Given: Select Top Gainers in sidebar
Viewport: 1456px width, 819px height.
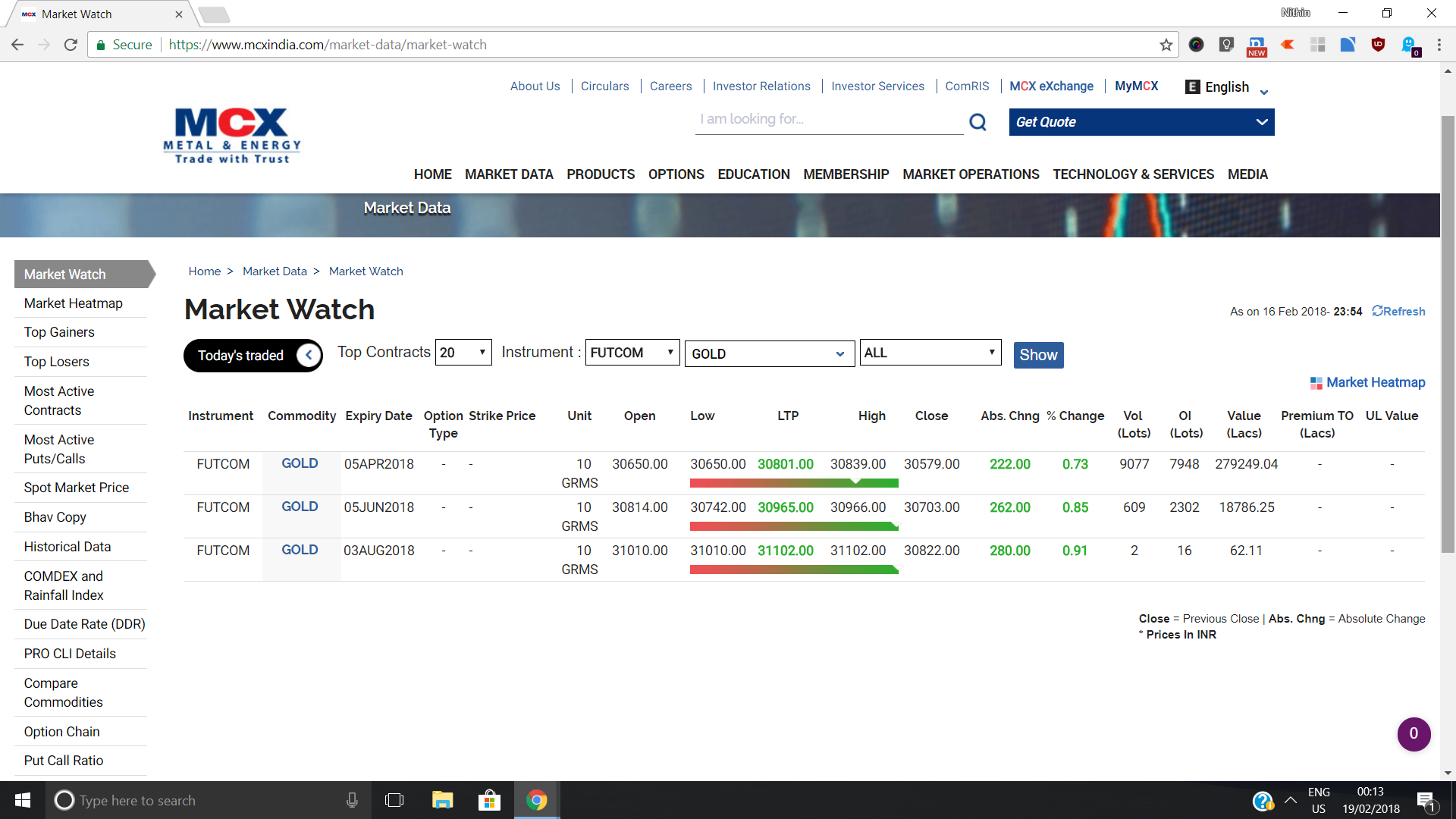Looking at the screenshot, I should (x=59, y=332).
